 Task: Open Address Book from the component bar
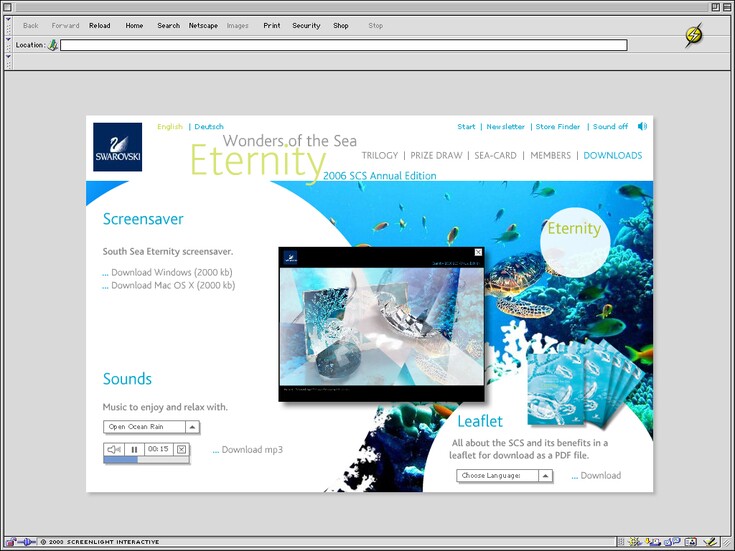[690, 542]
